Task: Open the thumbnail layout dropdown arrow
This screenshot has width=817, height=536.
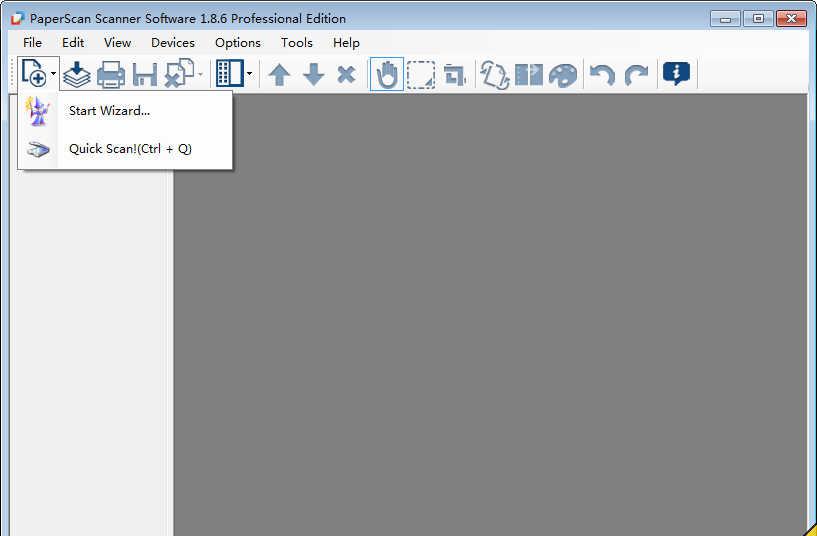Action: (250, 73)
